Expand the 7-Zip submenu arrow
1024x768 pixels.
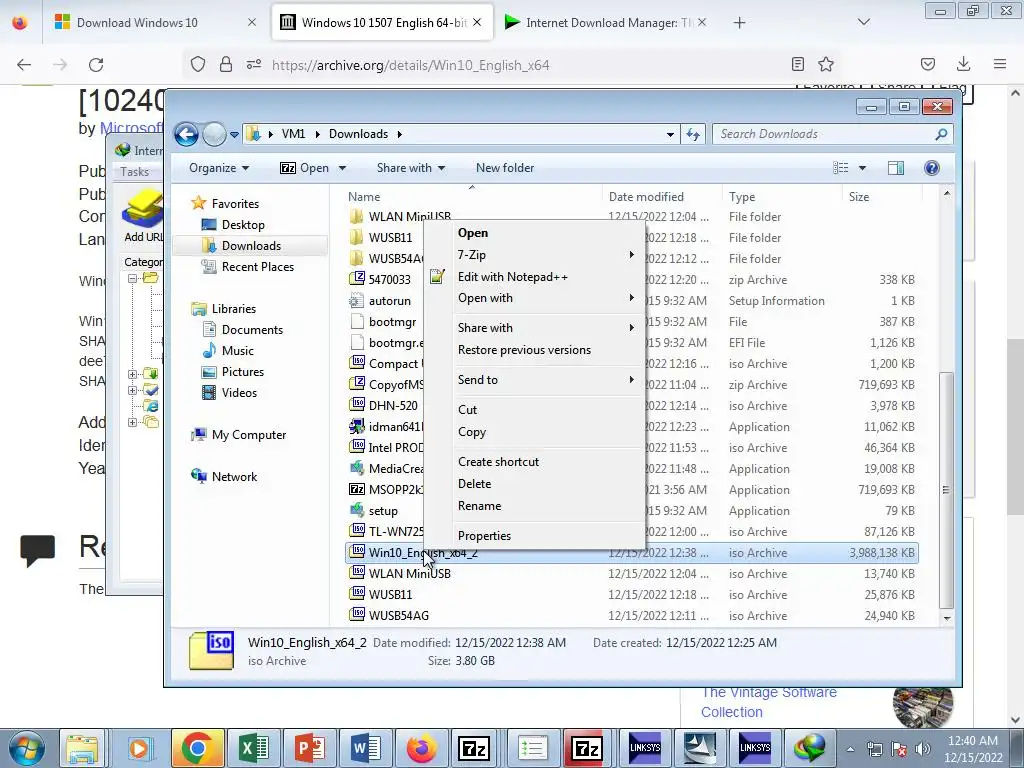pyautogui.click(x=631, y=255)
